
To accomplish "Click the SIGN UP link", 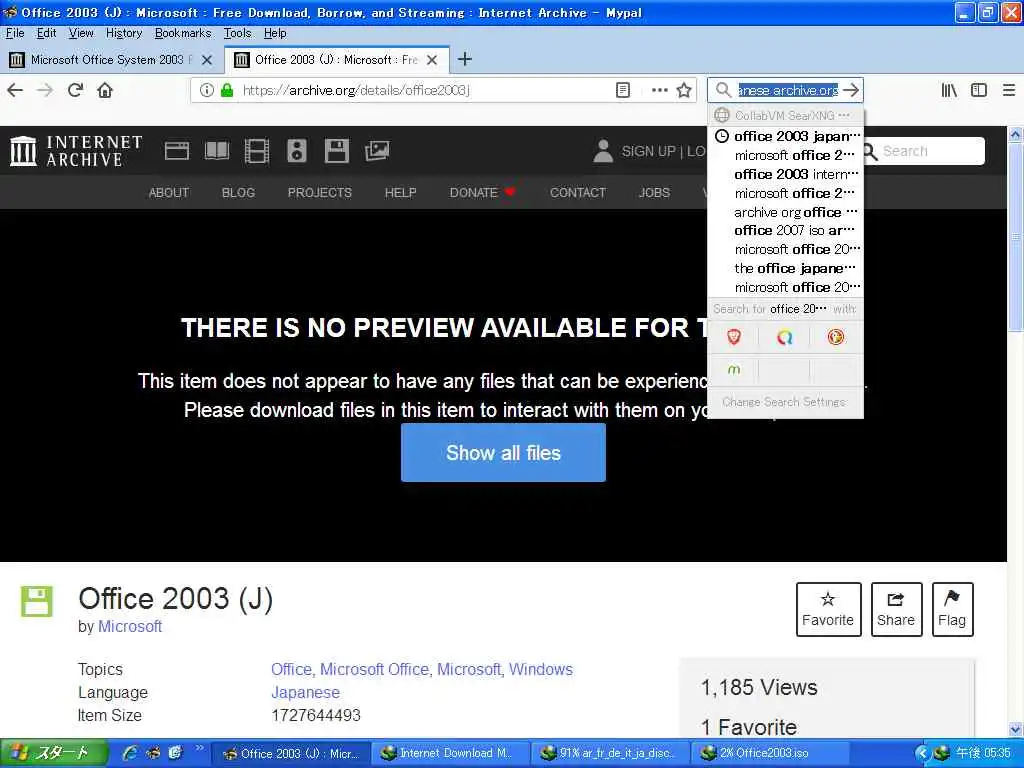I will click(647, 151).
